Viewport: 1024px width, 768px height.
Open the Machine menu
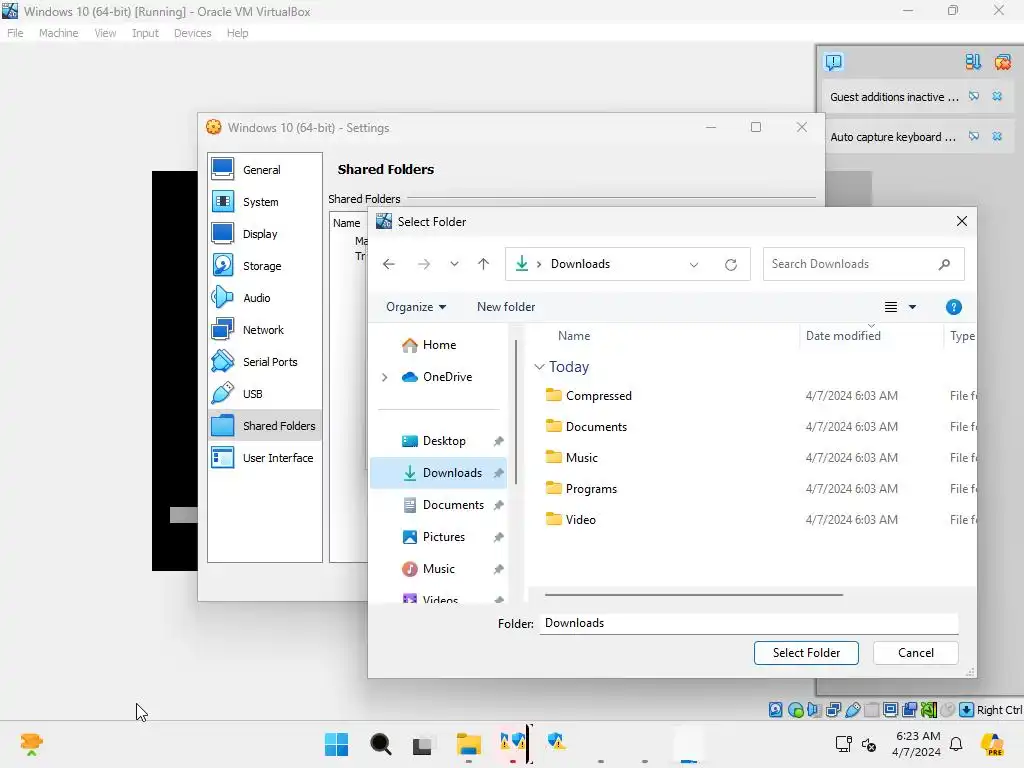(58, 33)
